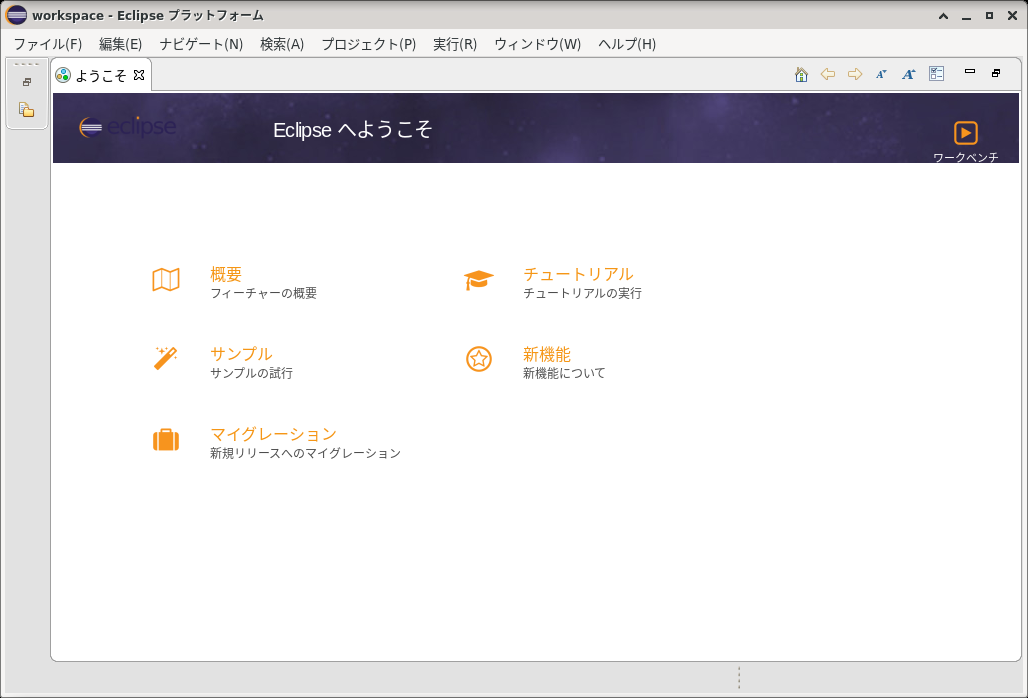
Task: Click the Home icon in welcome toolbar
Action: click(x=801, y=74)
